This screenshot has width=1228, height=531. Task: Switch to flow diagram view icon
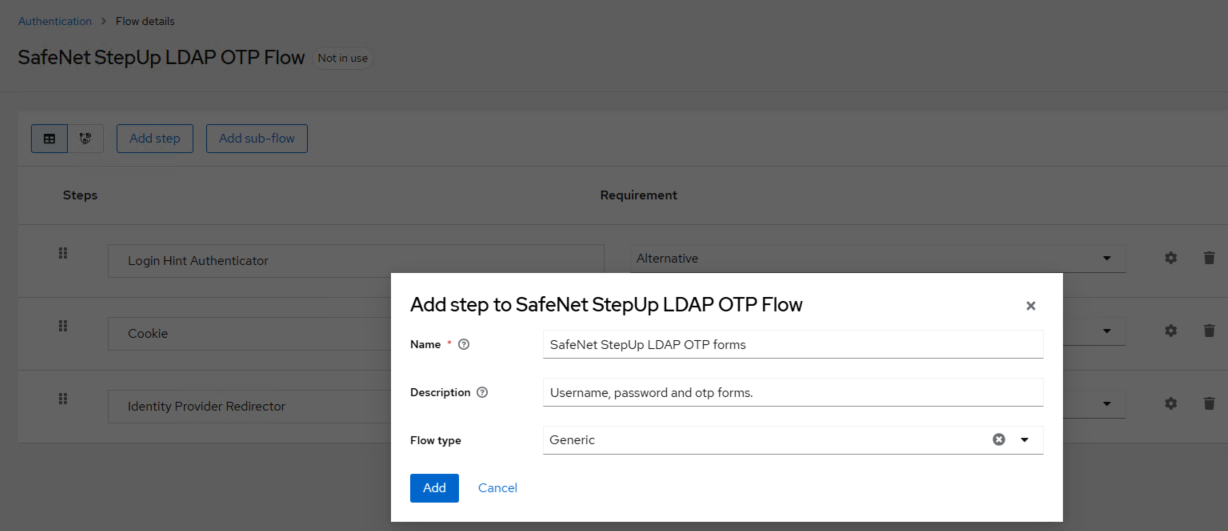tap(85, 139)
